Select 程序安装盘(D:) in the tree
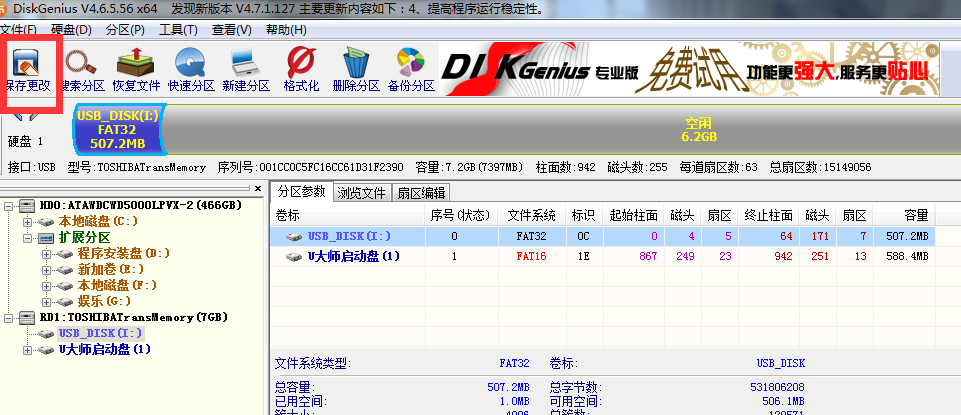 (124, 253)
